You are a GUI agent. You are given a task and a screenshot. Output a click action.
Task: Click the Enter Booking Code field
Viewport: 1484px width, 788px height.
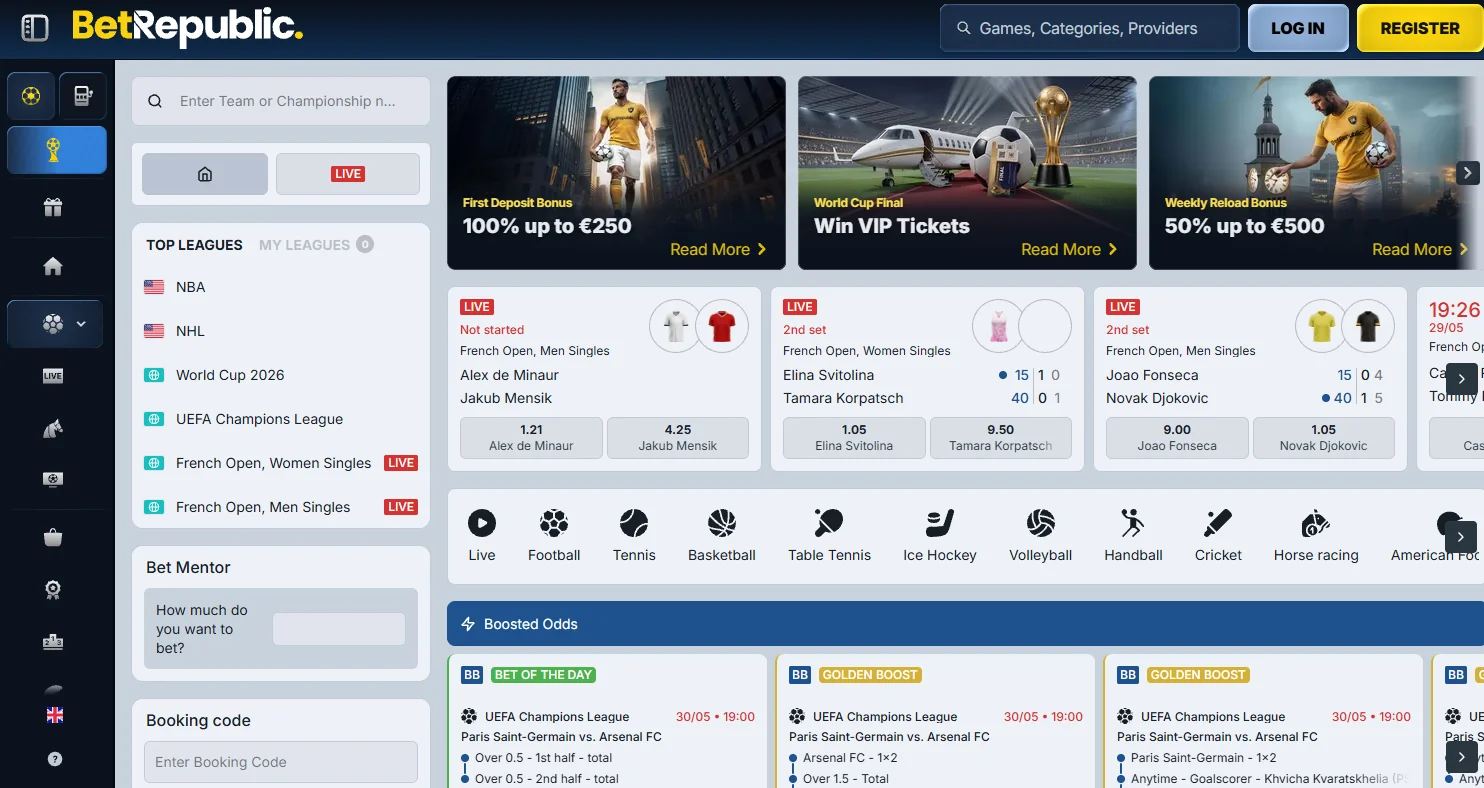tap(281, 762)
